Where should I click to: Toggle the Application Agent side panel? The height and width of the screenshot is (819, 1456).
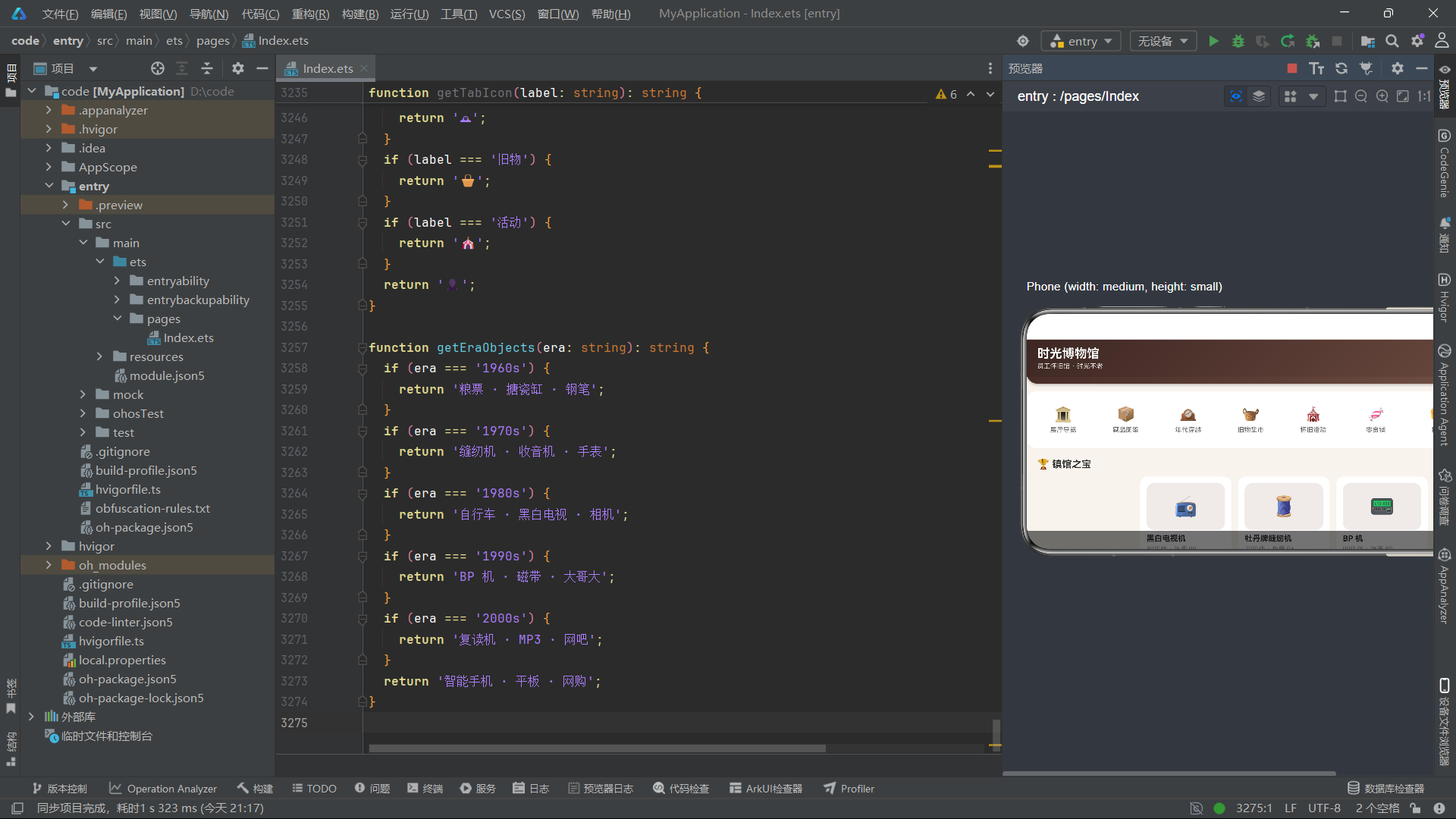[1444, 395]
